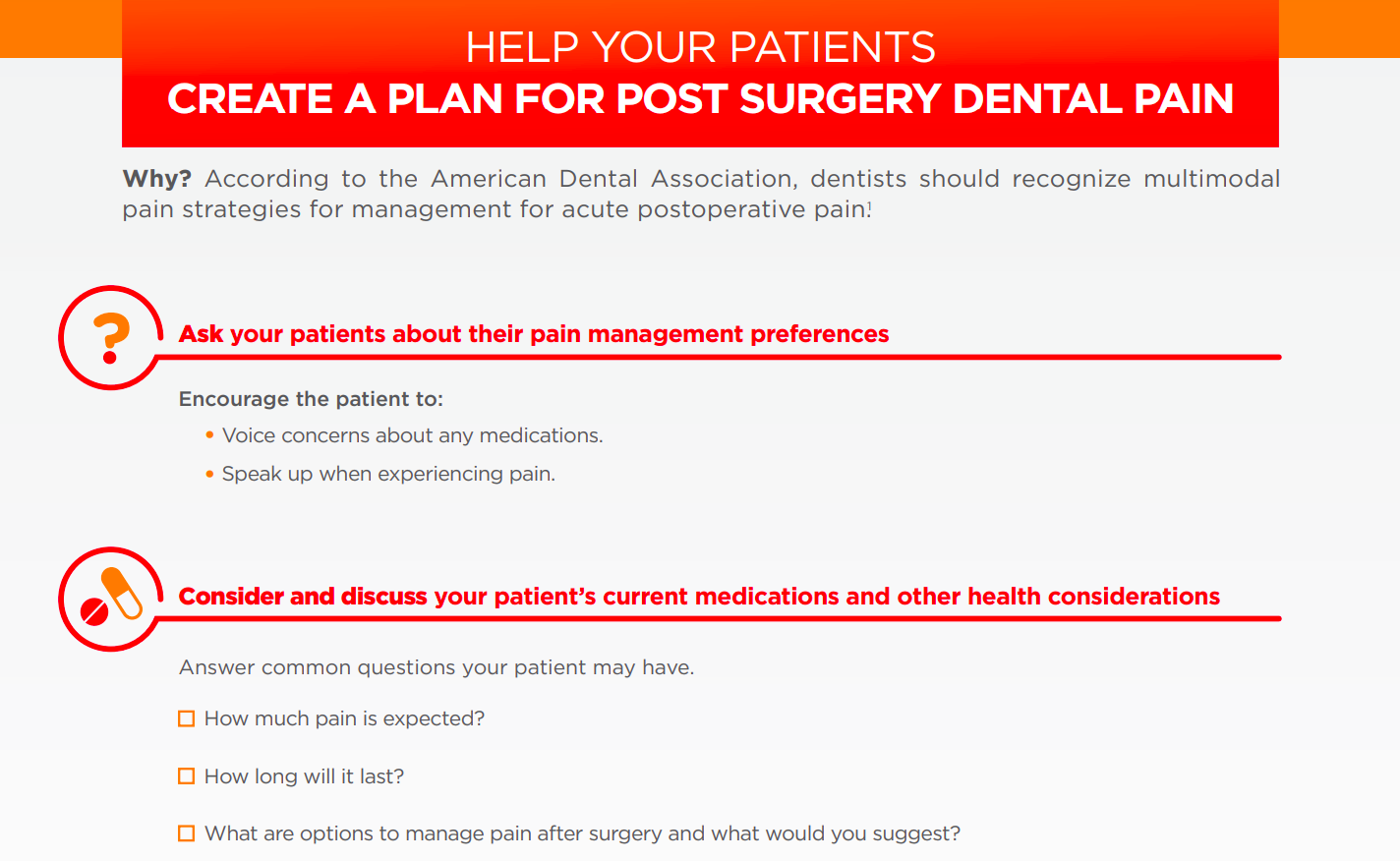Viewport: 1400px width, 861px height.
Task: Click 'Encourage the patient to:' subheading
Action: (x=311, y=399)
